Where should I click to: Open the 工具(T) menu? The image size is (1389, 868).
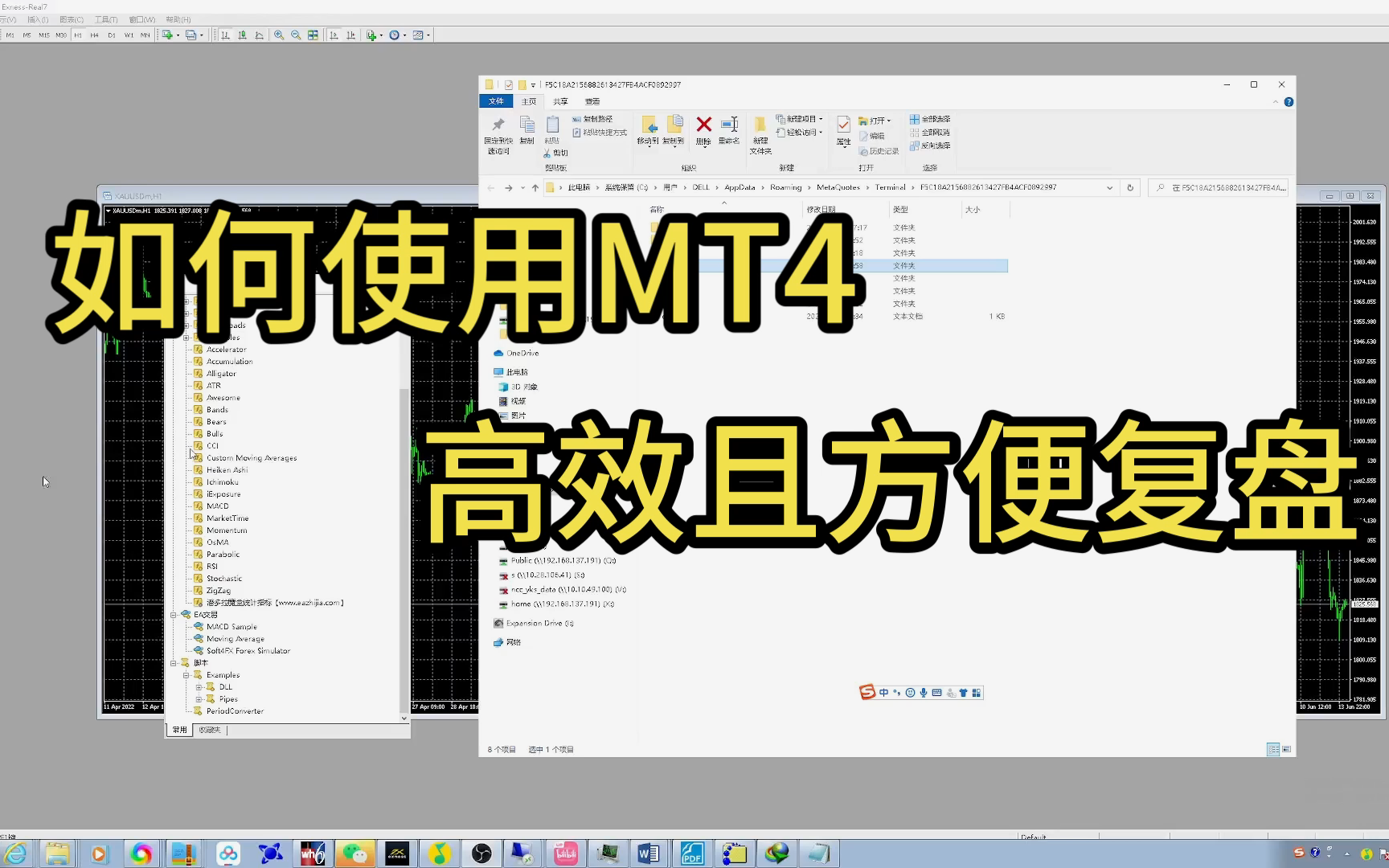coord(106,20)
